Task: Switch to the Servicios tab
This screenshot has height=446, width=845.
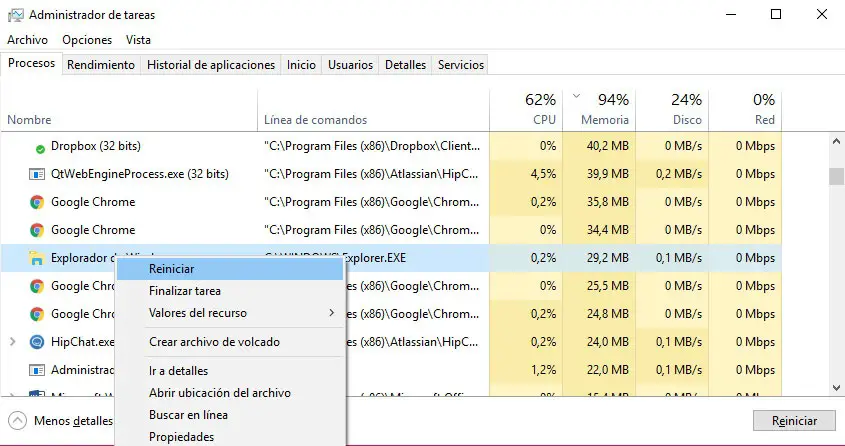Action: pyautogui.click(x=461, y=65)
